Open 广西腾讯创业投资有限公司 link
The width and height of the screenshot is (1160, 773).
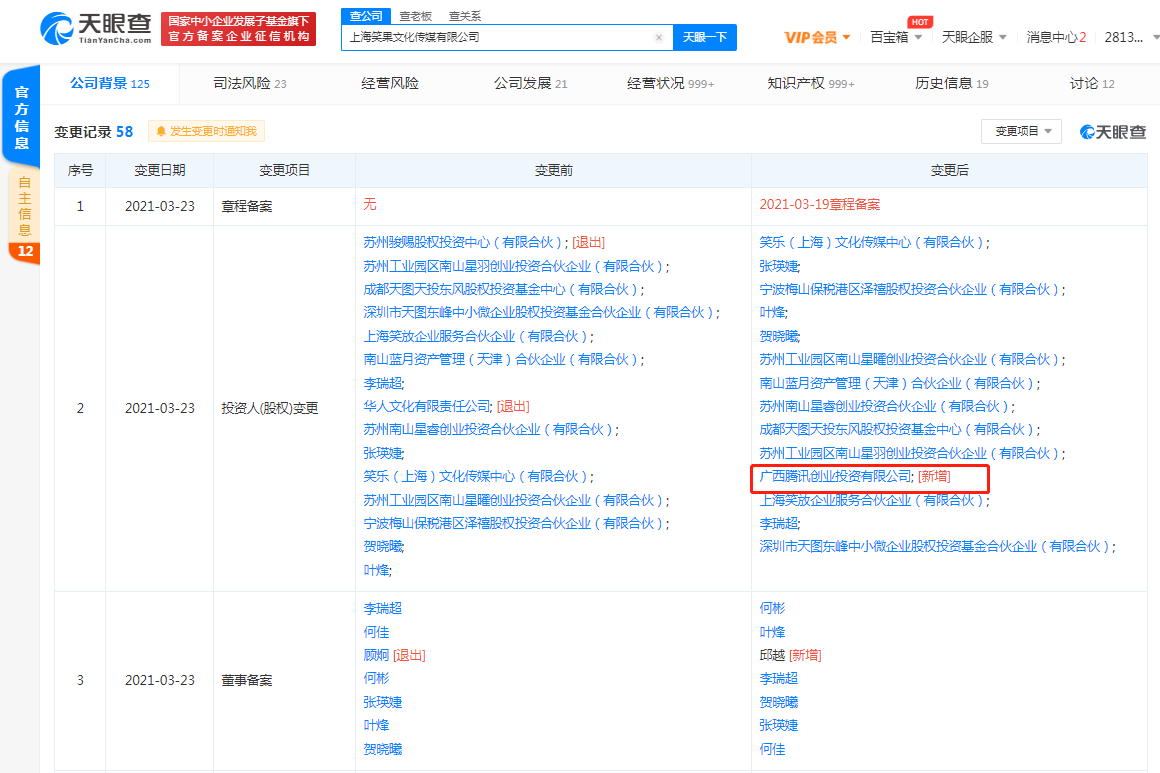[x=835, y=476]
